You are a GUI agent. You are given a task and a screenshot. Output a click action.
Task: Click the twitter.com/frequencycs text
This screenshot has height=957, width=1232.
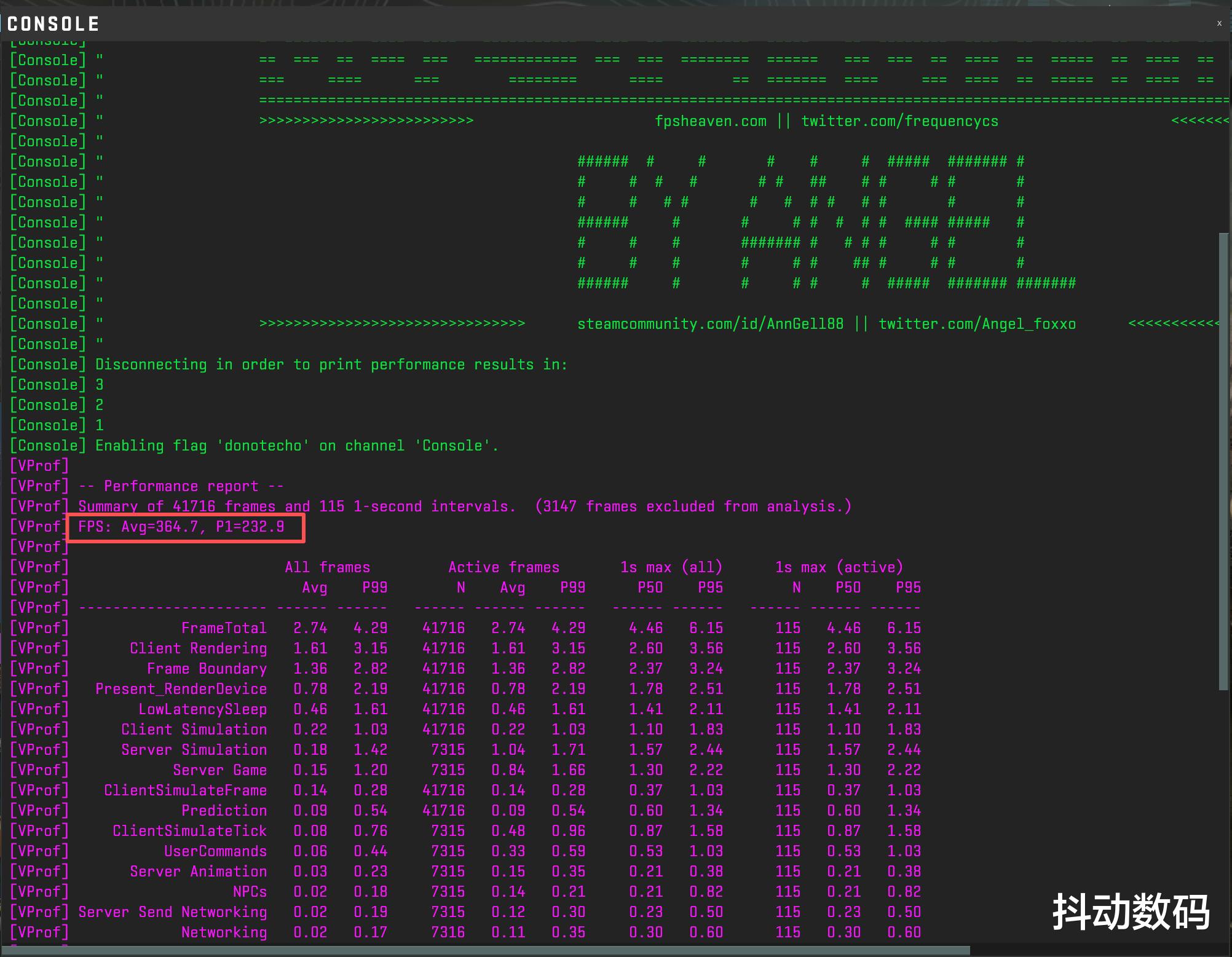click(x=899, y=121)
